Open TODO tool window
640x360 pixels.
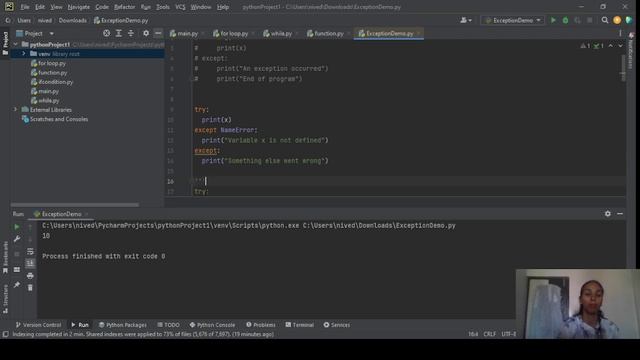click(169, 325)
